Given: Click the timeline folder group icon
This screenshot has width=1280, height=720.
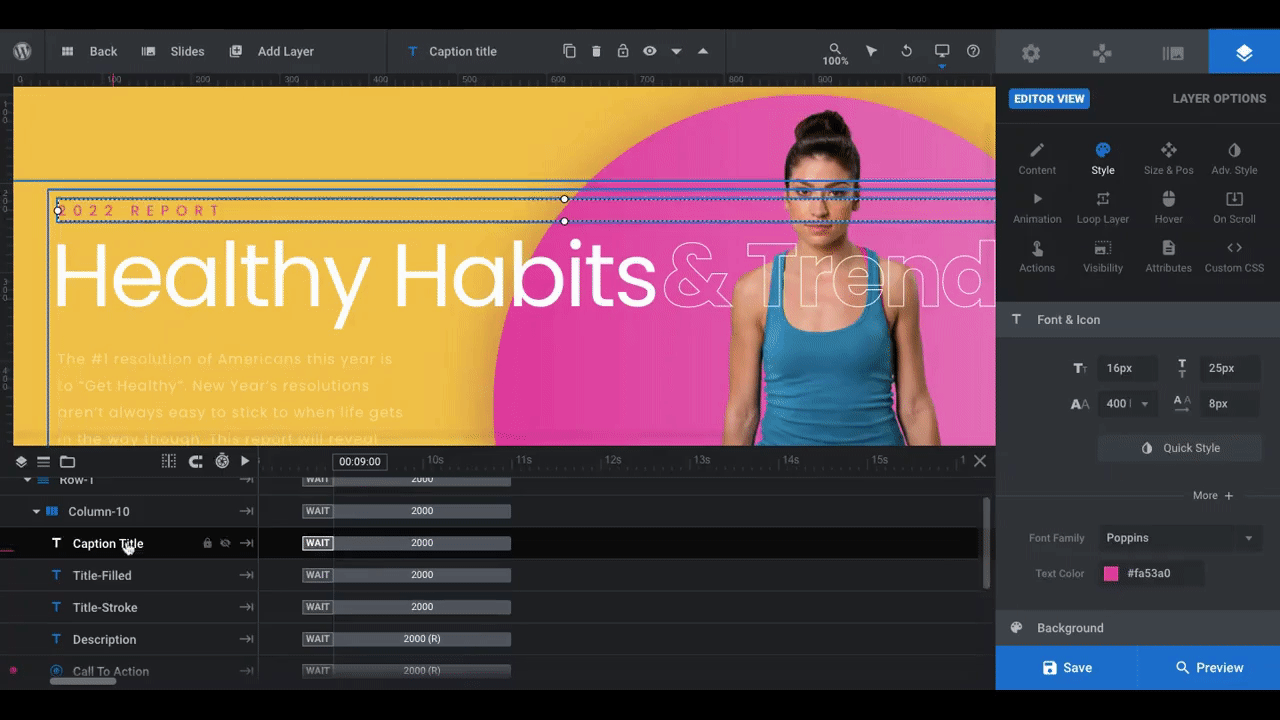Looking at the screenshot, I should pos(67,461).
